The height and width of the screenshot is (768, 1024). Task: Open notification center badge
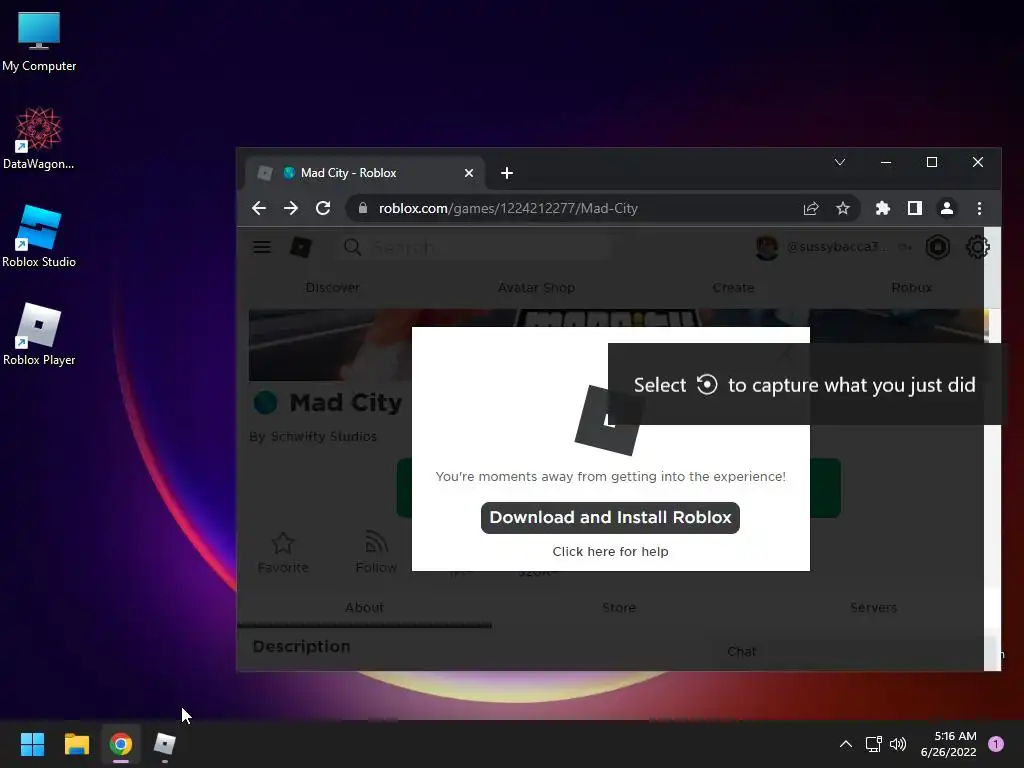996,744
